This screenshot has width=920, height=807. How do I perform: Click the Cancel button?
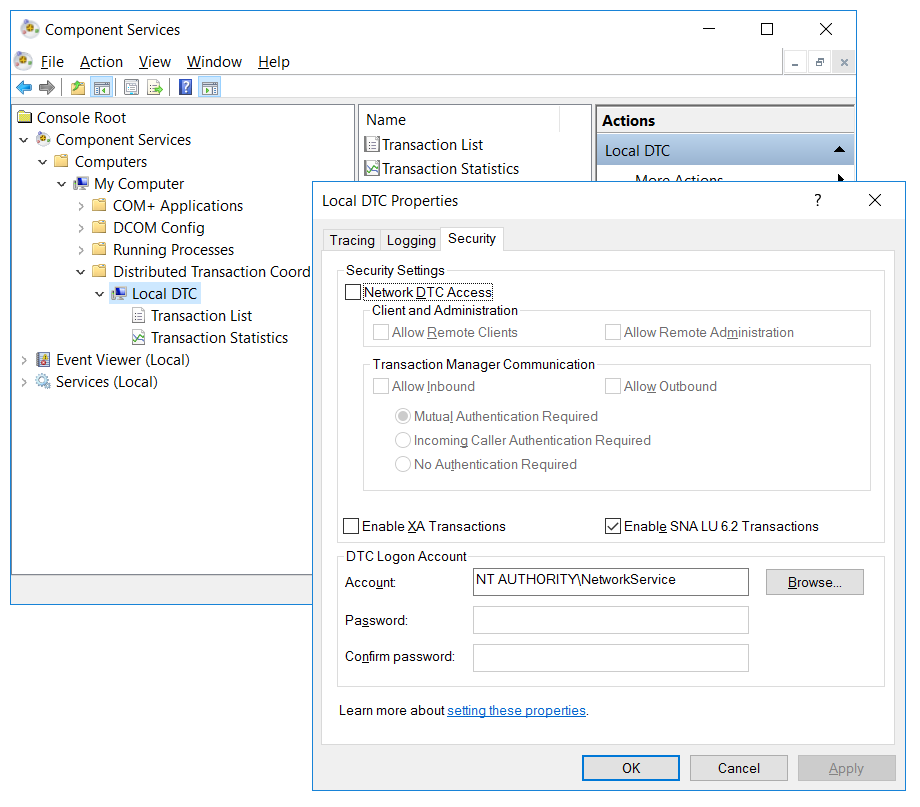click(x=739, y=768)
